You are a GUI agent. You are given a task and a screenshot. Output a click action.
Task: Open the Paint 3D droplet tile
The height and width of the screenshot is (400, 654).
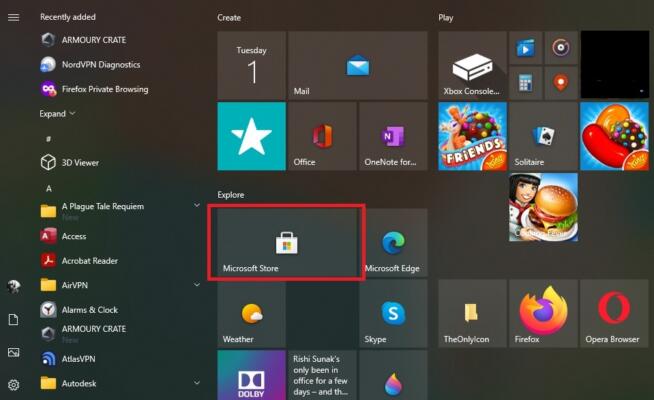[393, 375]
